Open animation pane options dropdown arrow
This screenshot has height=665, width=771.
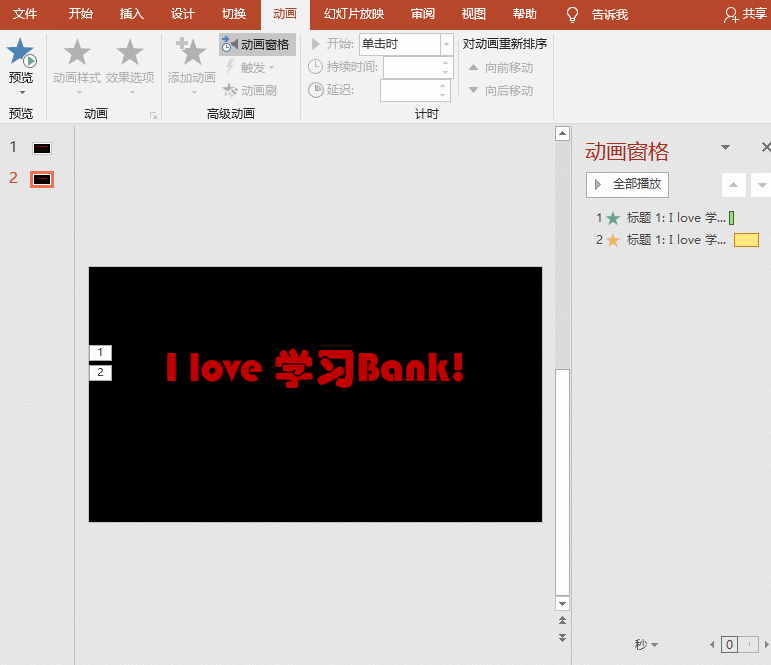726,148
